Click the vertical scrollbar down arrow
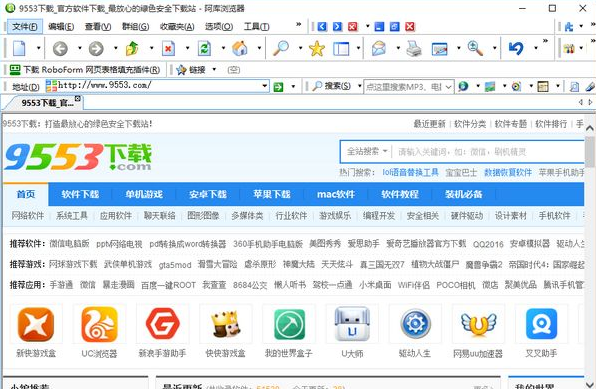This screenshot has width=596, height=389. coord(590,384)
